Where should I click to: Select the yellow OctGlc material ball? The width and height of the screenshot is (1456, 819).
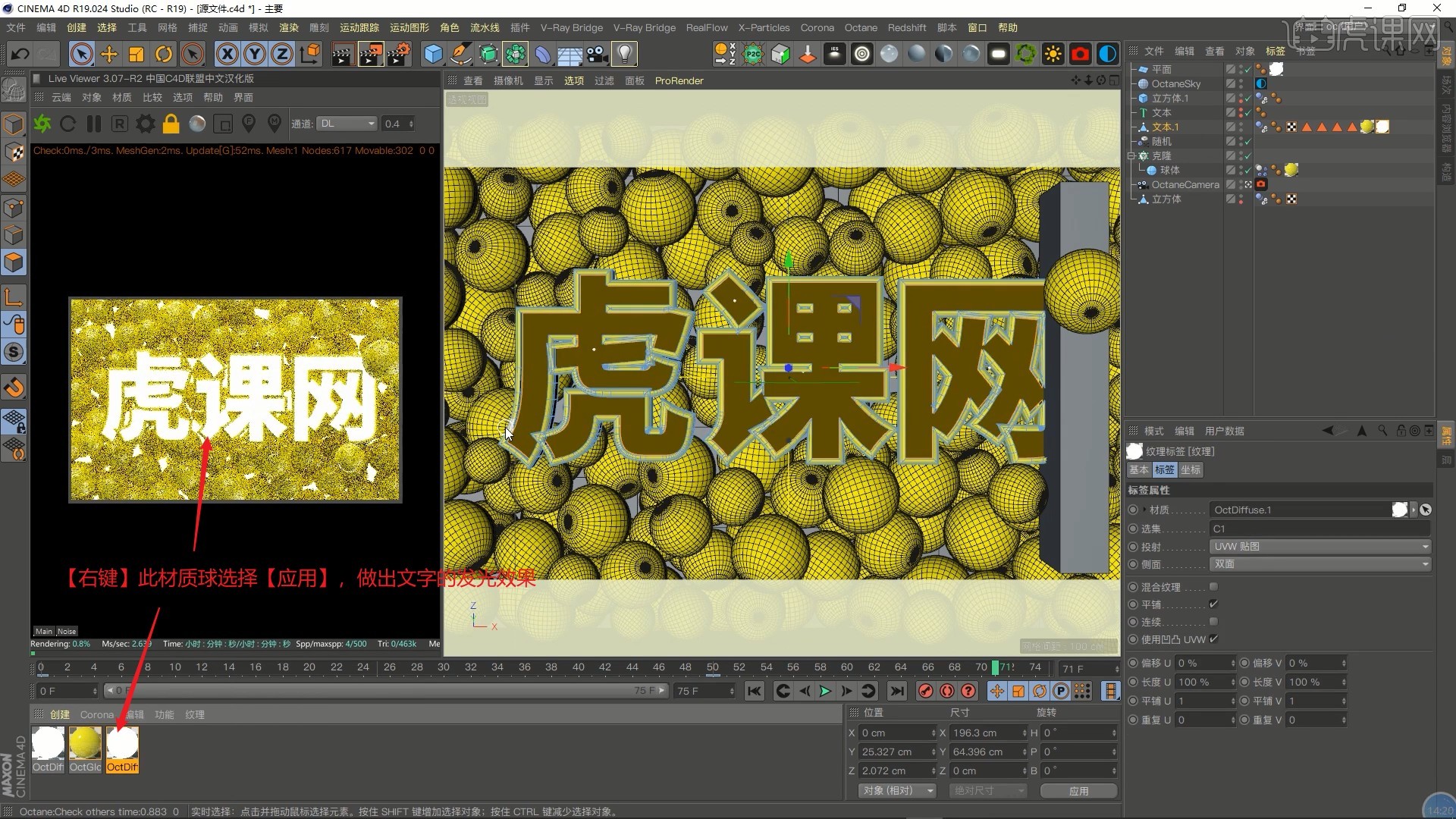coord(85,743)
